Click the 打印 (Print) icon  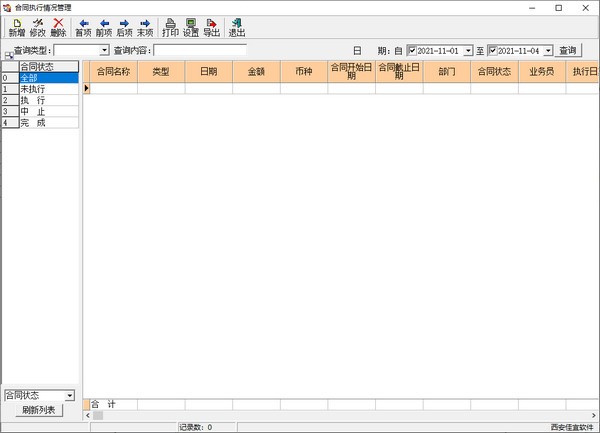click(170, 27)
